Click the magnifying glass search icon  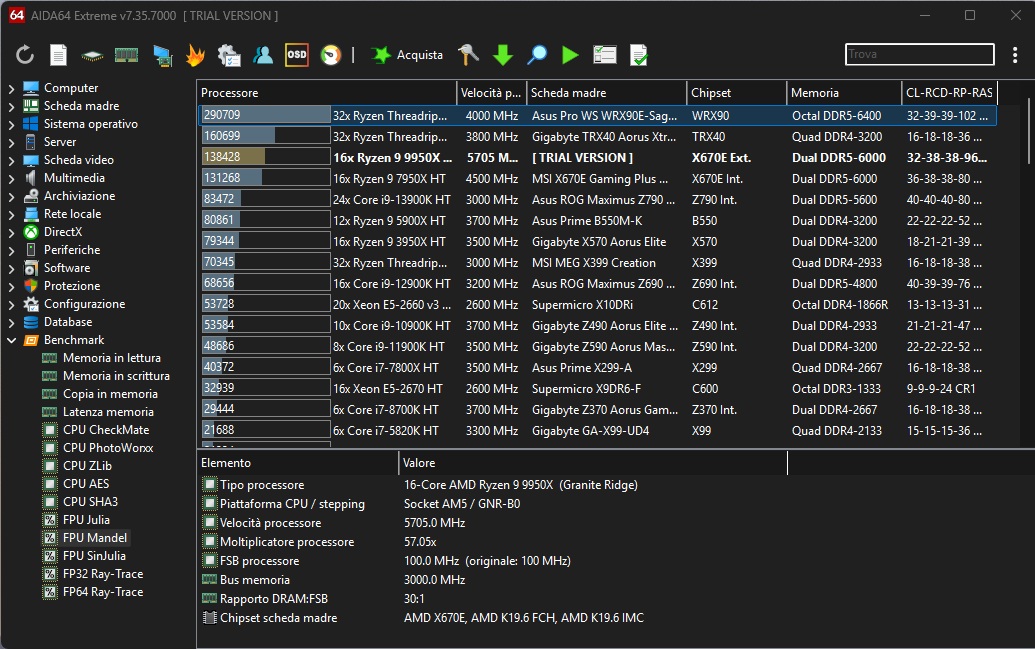click(x=537, y=55)
